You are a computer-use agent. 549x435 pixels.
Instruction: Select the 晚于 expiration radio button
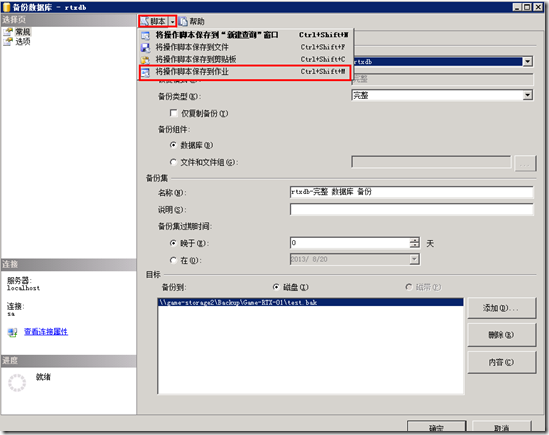173,243
